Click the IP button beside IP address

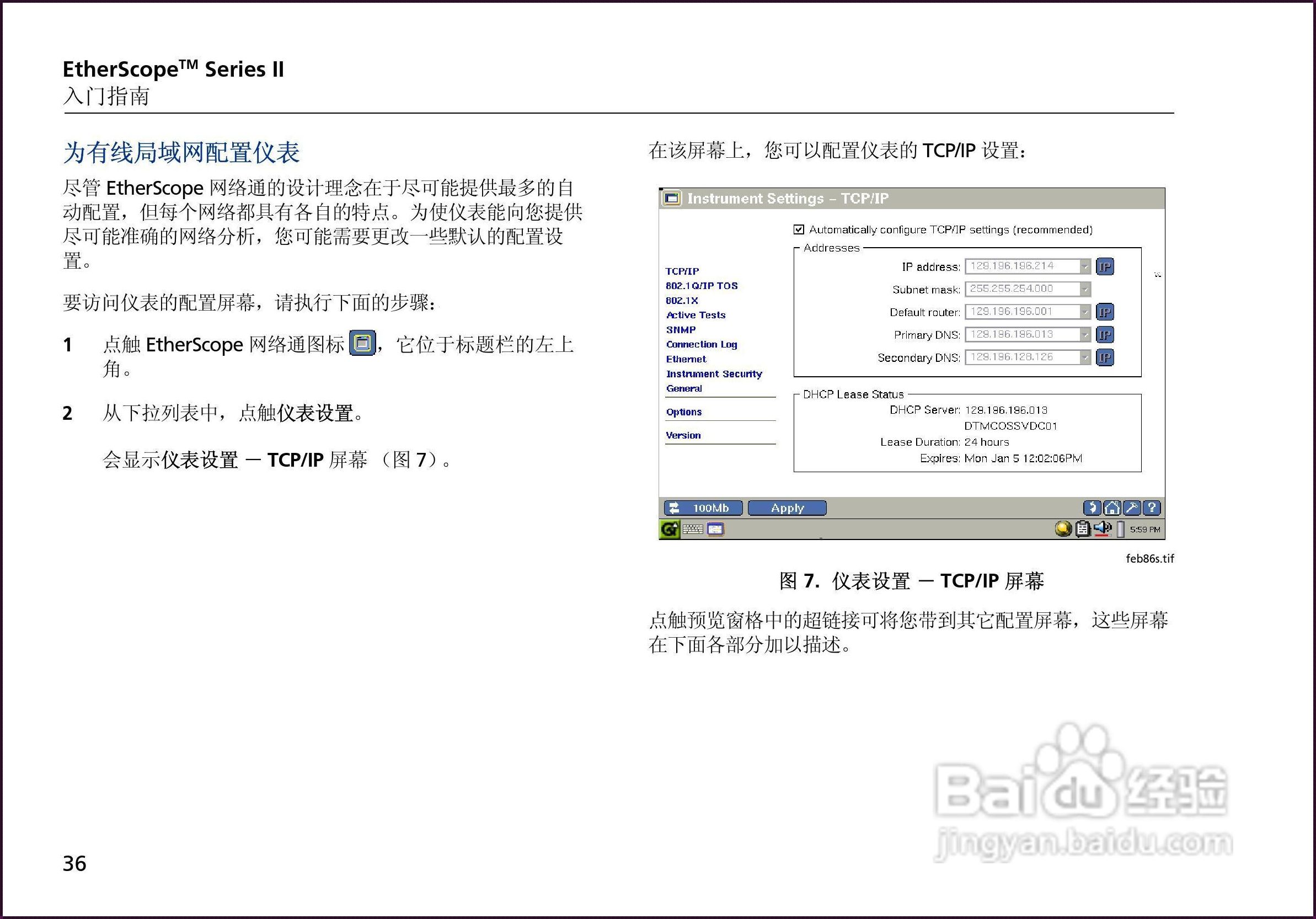1105,266
